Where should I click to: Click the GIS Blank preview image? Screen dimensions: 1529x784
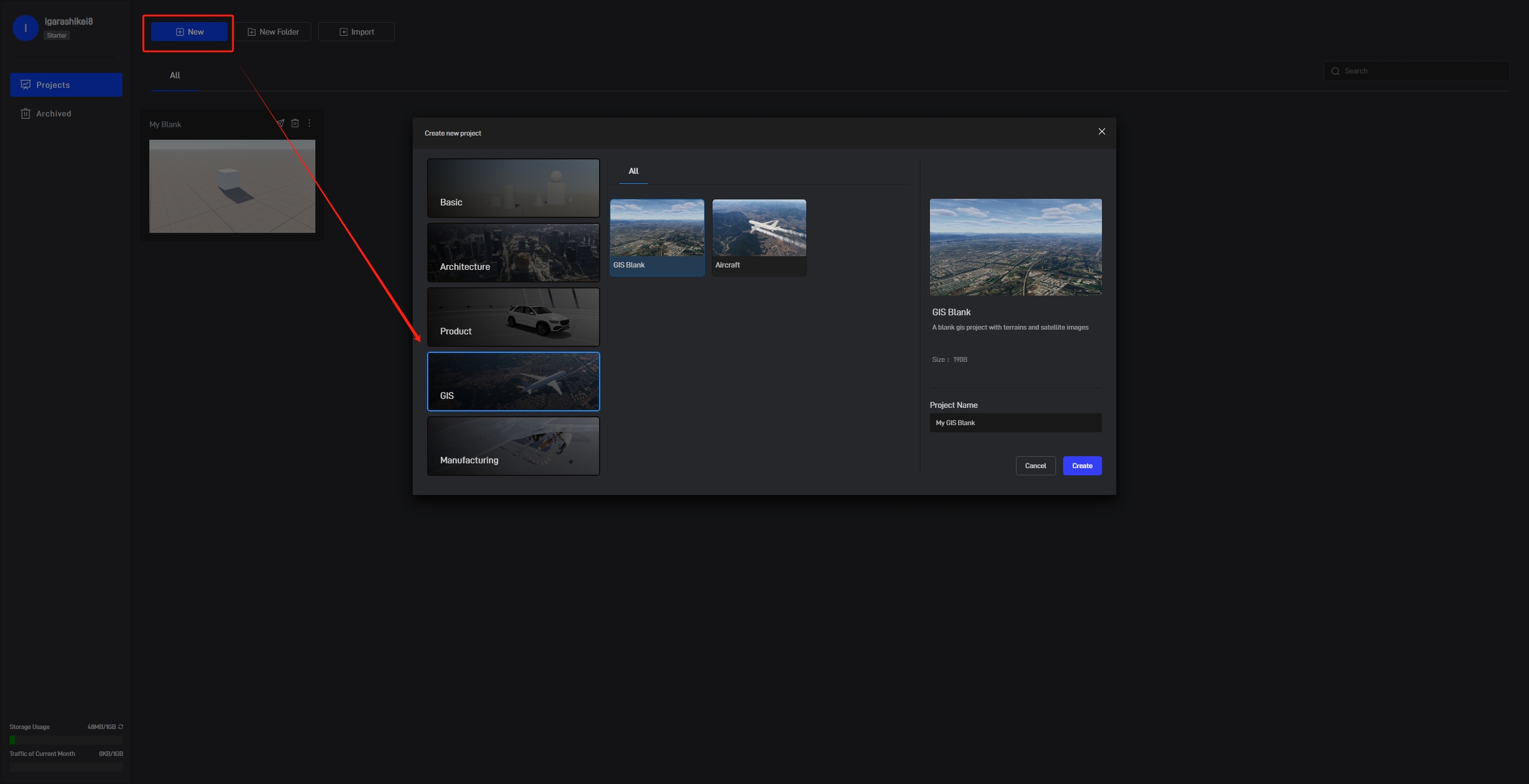pyautogui.click(x=1016, y=247)
